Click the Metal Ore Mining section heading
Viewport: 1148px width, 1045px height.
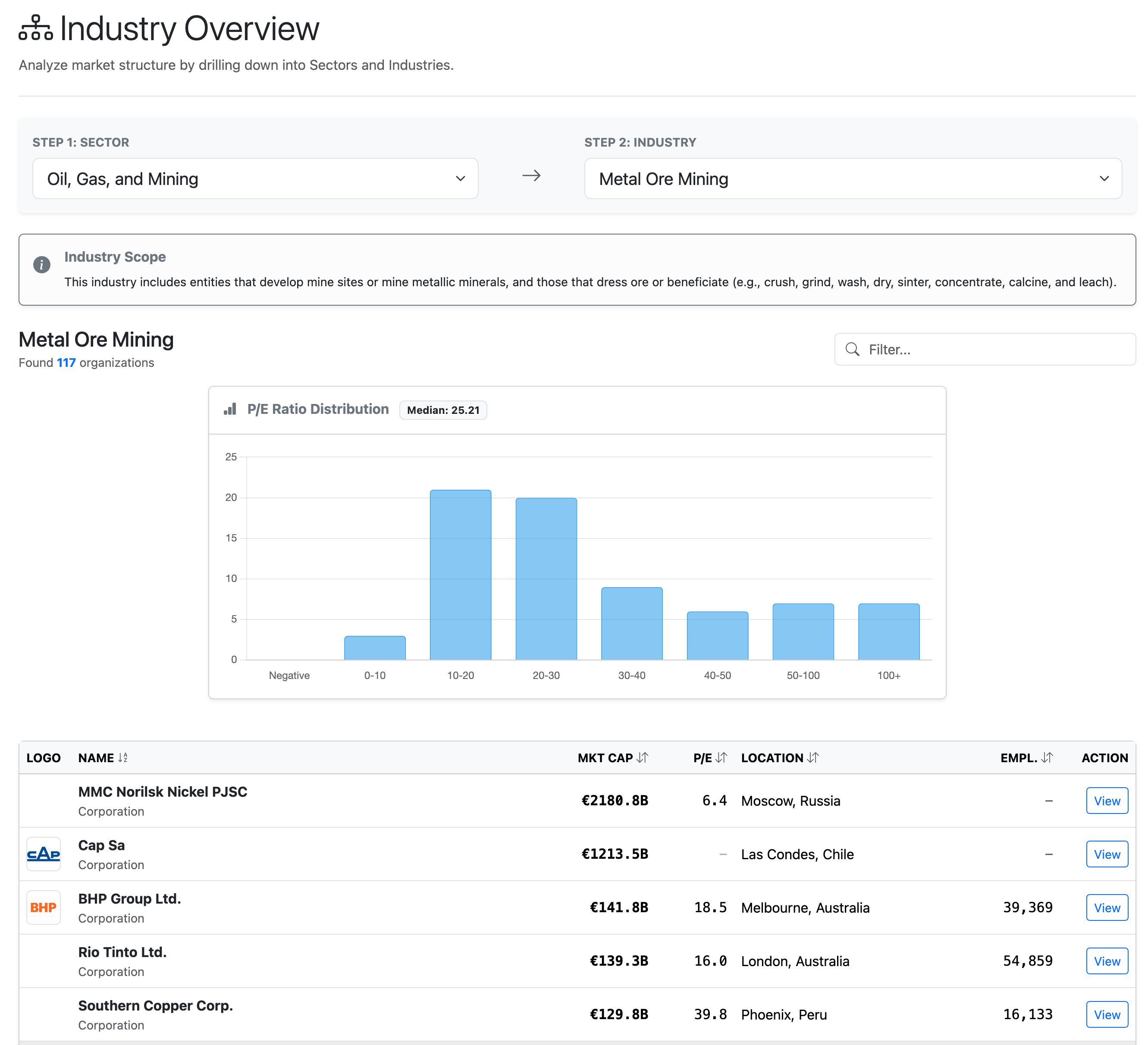(96, 339)
